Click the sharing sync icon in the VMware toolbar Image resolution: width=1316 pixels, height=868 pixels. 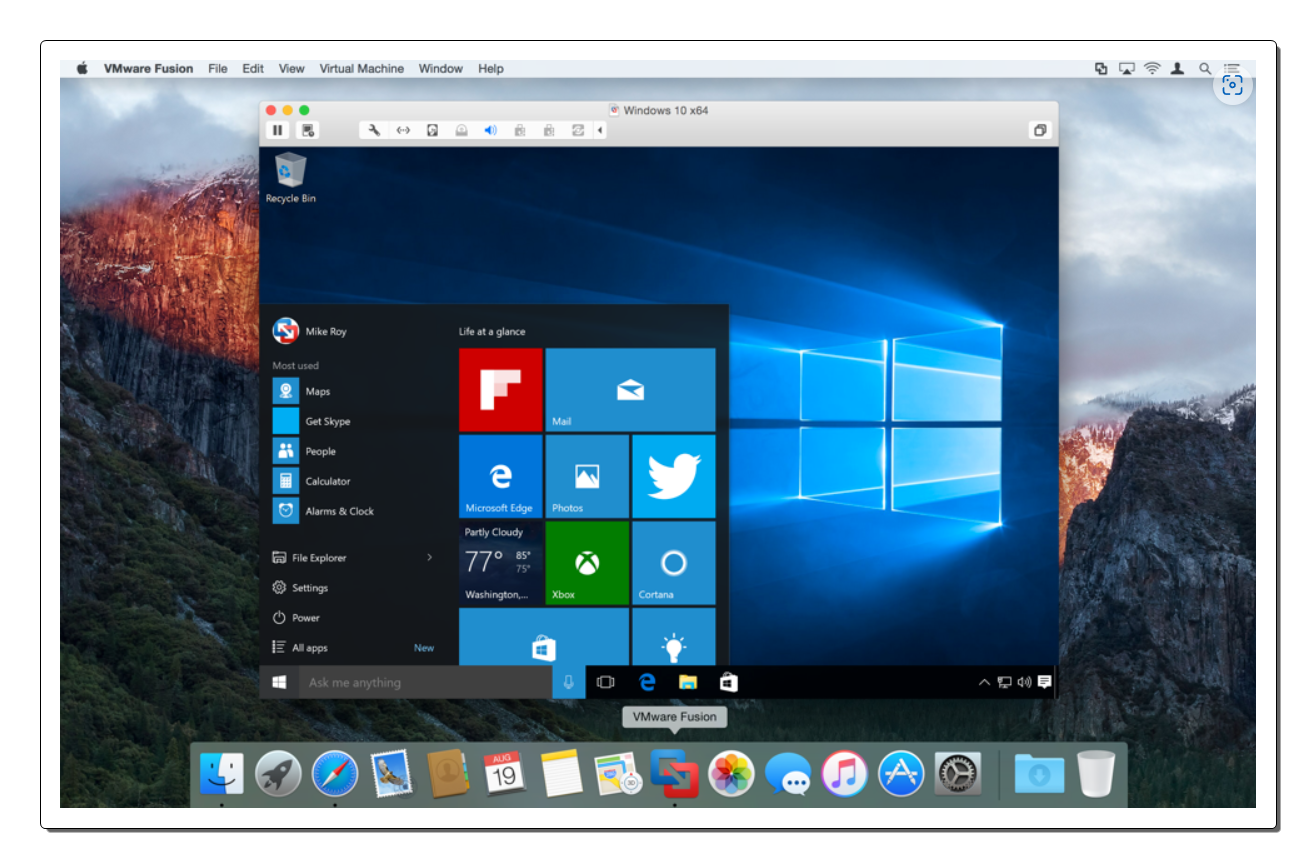point(577,130)
